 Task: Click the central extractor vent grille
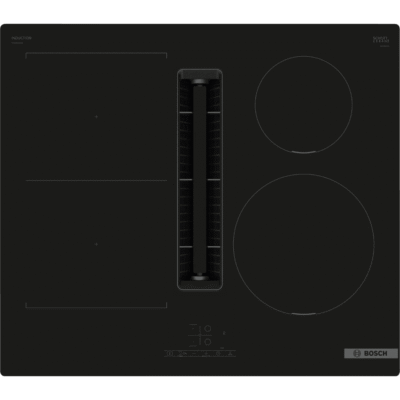[x=200, y=179]
